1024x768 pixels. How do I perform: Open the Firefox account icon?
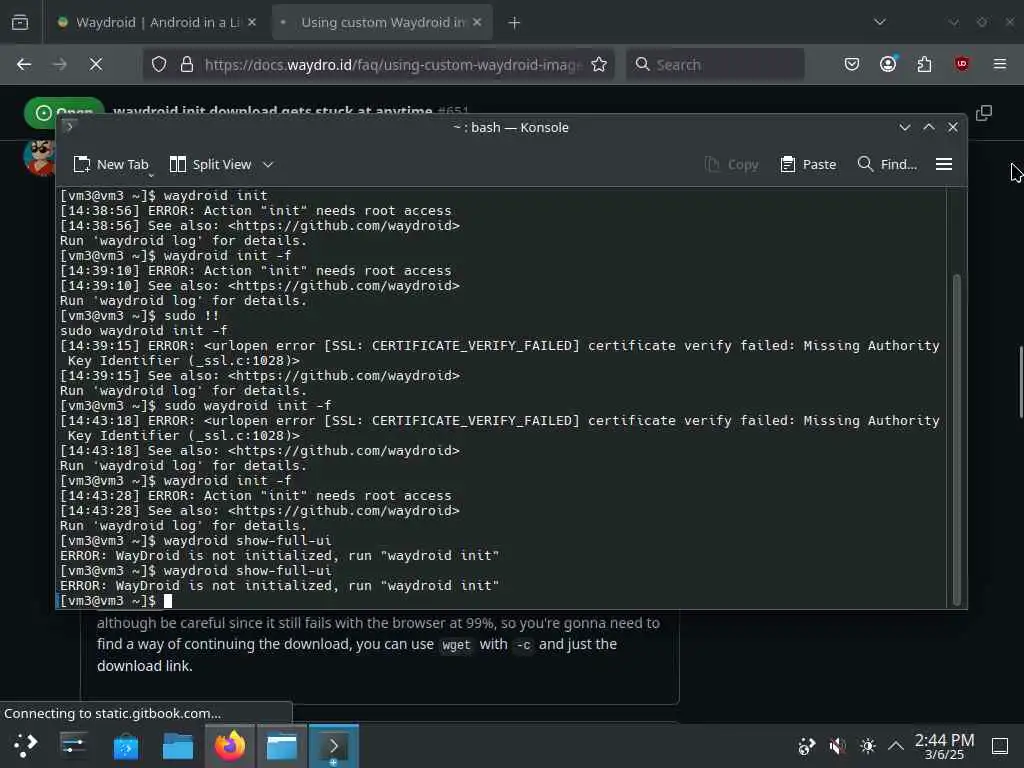pos(888,64)
